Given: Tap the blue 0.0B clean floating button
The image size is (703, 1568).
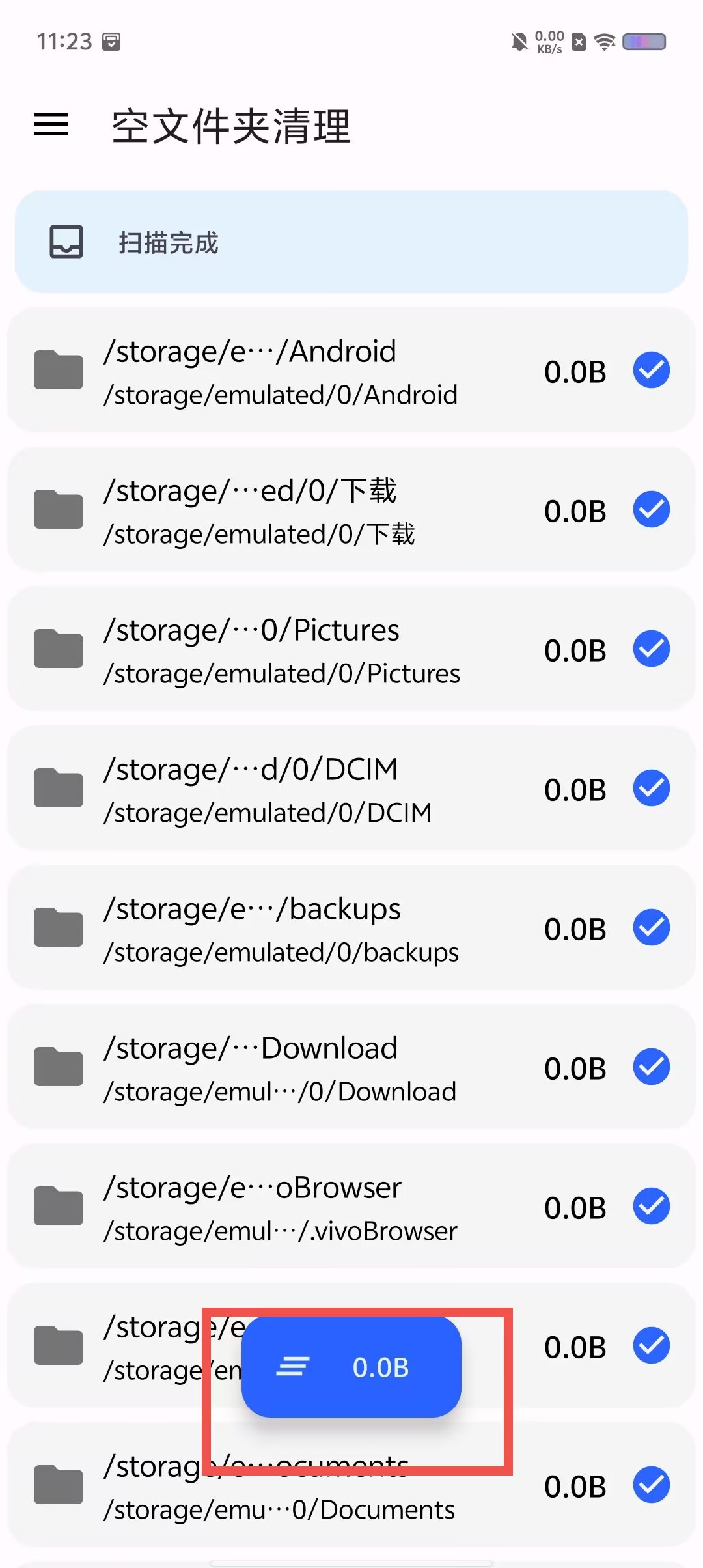Looking at the screenshot, I should pos(351,1367).
